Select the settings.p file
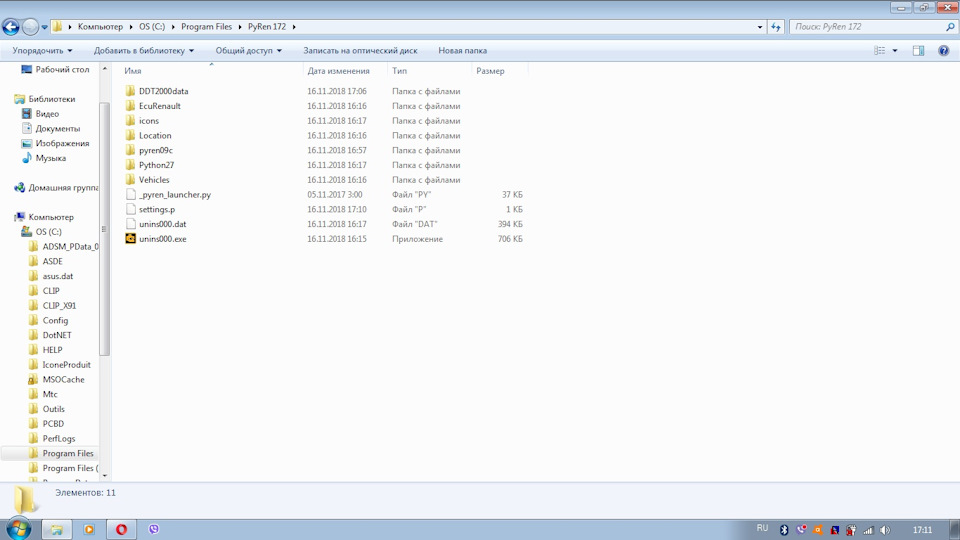 tap(157, 209)
